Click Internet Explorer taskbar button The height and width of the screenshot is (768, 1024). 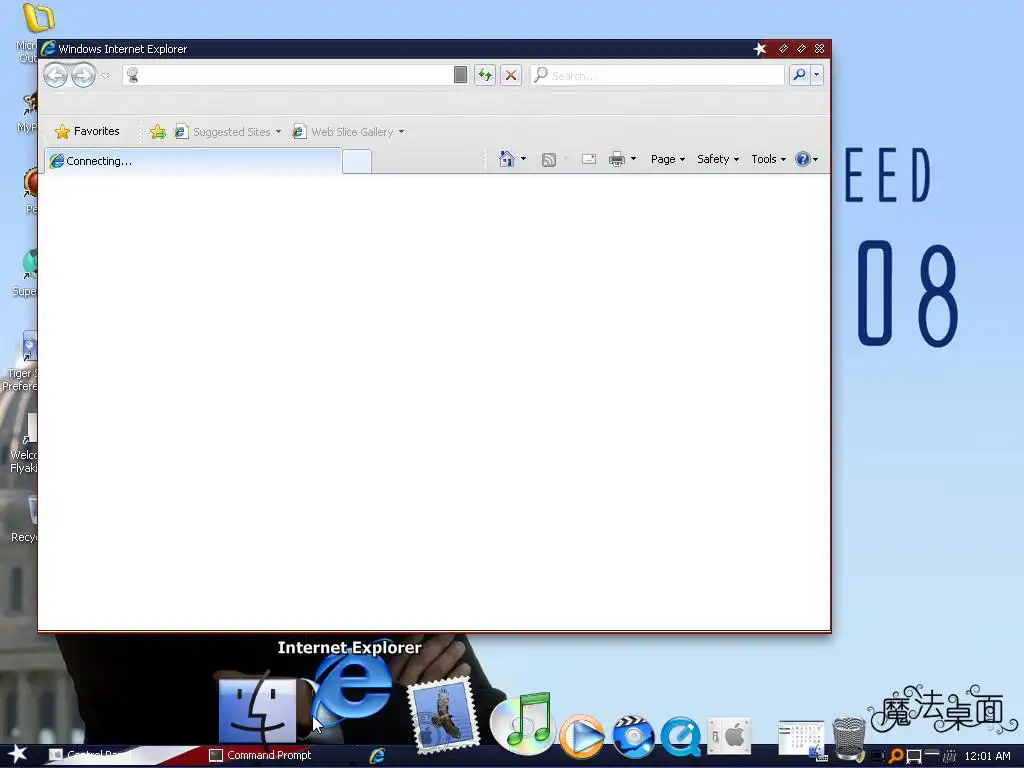pos(377,756)
